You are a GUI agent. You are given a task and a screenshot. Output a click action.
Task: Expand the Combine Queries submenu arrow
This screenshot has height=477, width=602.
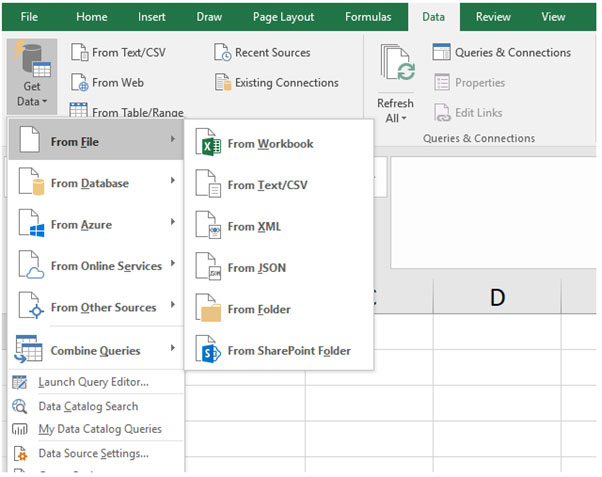tap(173, 348)
